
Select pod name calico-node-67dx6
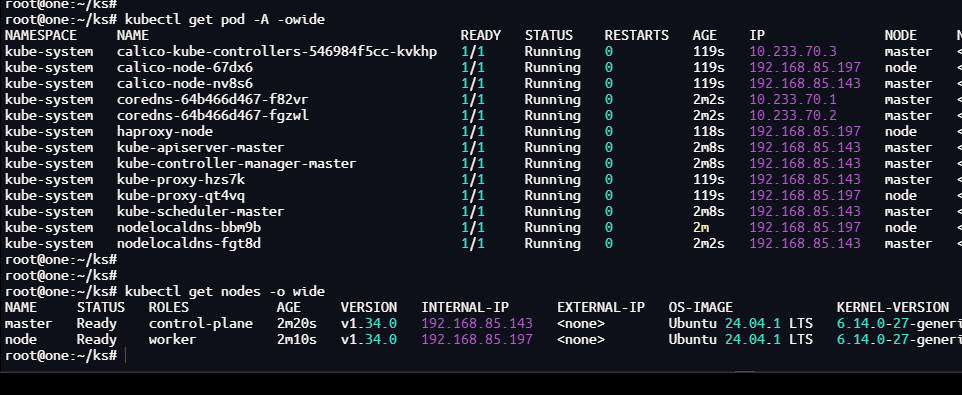click(x=185, y=68)
